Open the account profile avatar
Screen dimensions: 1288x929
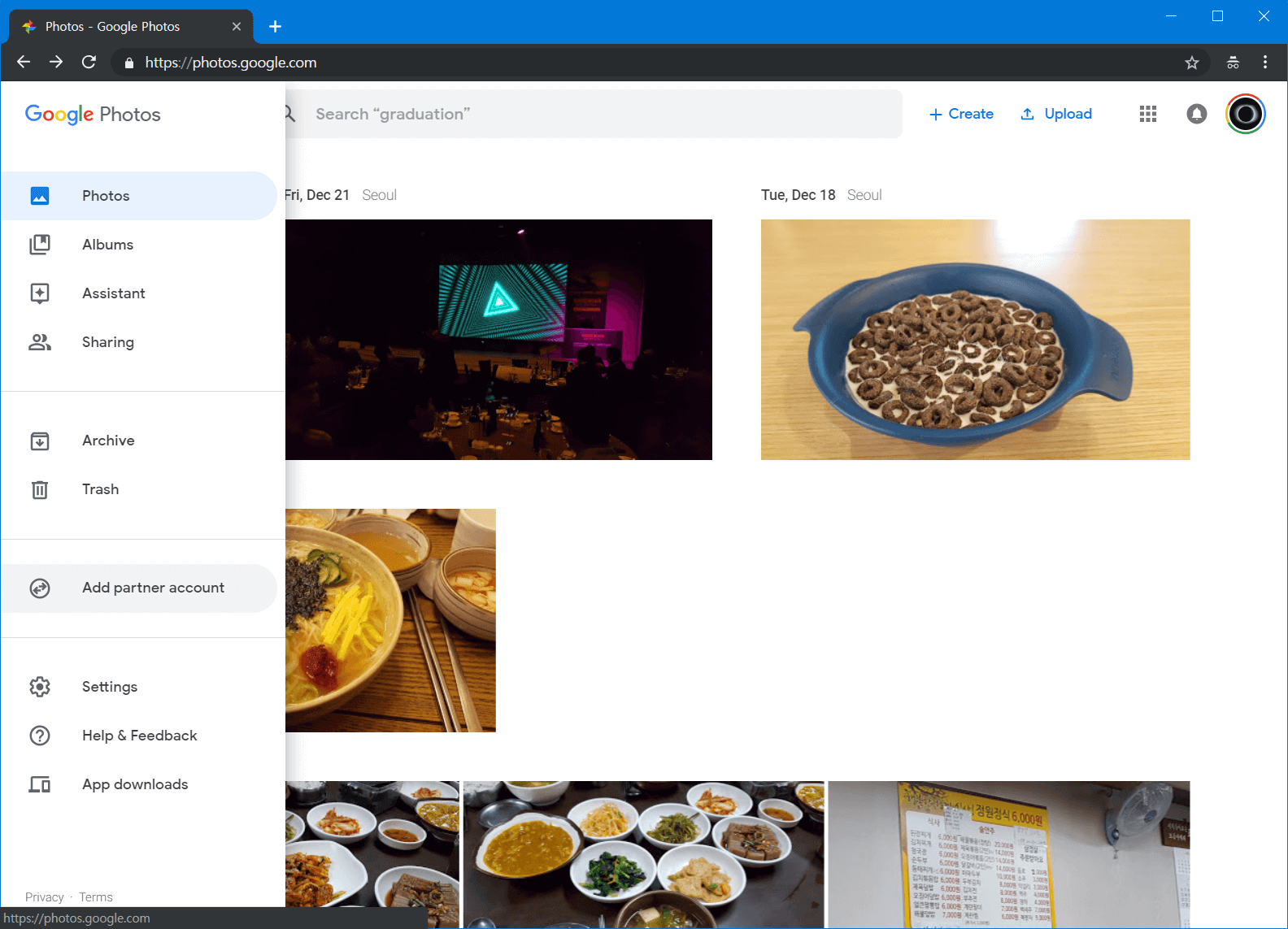(x=1245, y=114)
